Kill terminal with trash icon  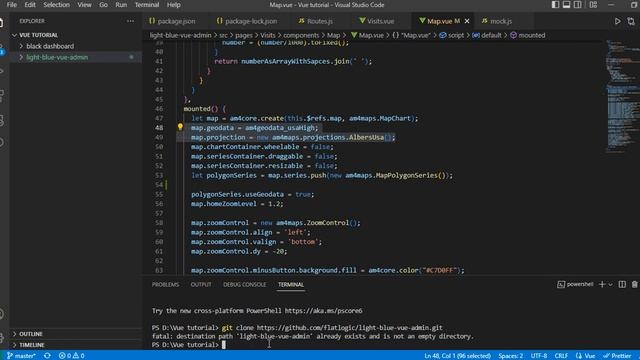[x=635, y=284]
